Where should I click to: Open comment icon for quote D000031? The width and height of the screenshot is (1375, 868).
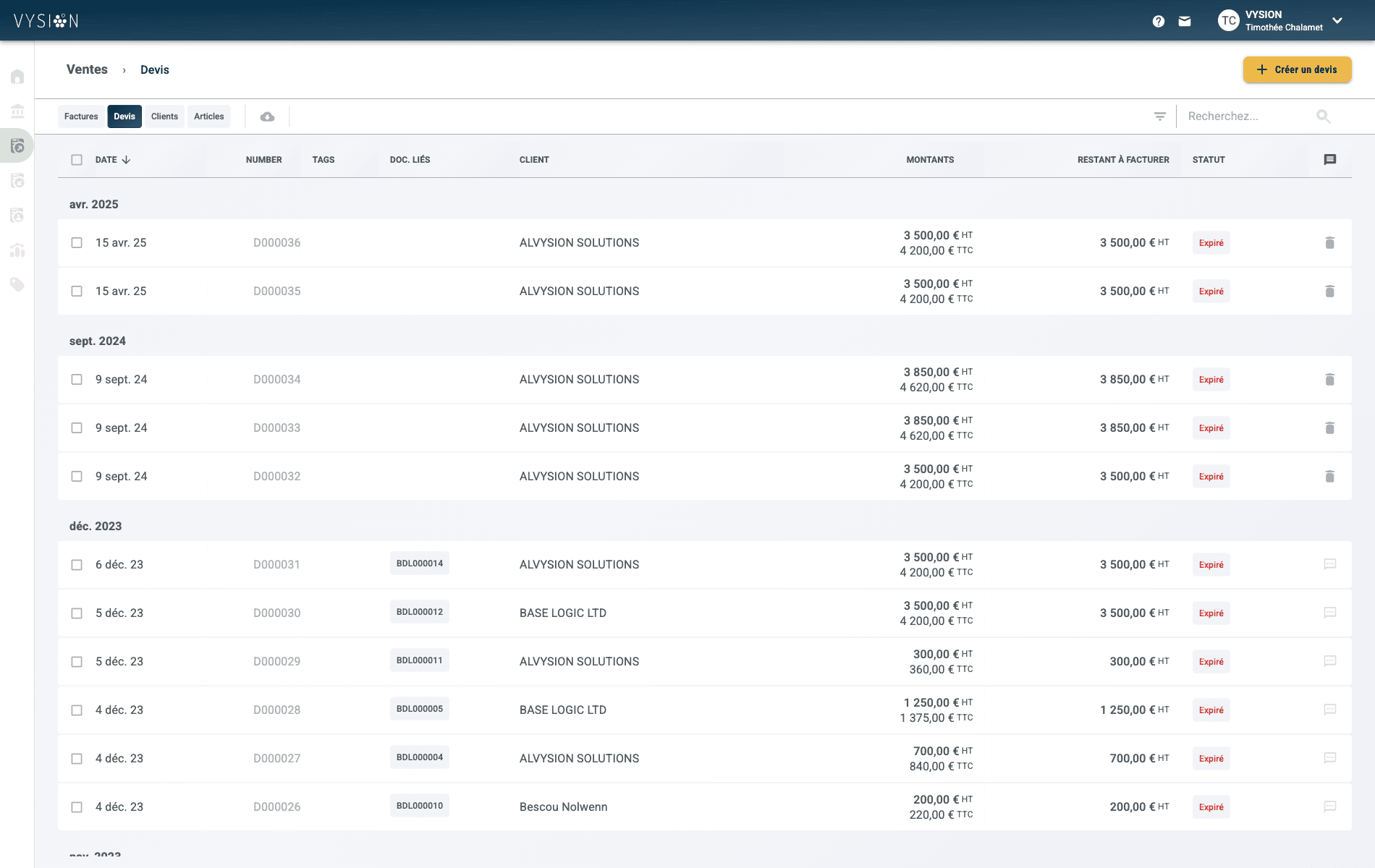point(1330,564)
